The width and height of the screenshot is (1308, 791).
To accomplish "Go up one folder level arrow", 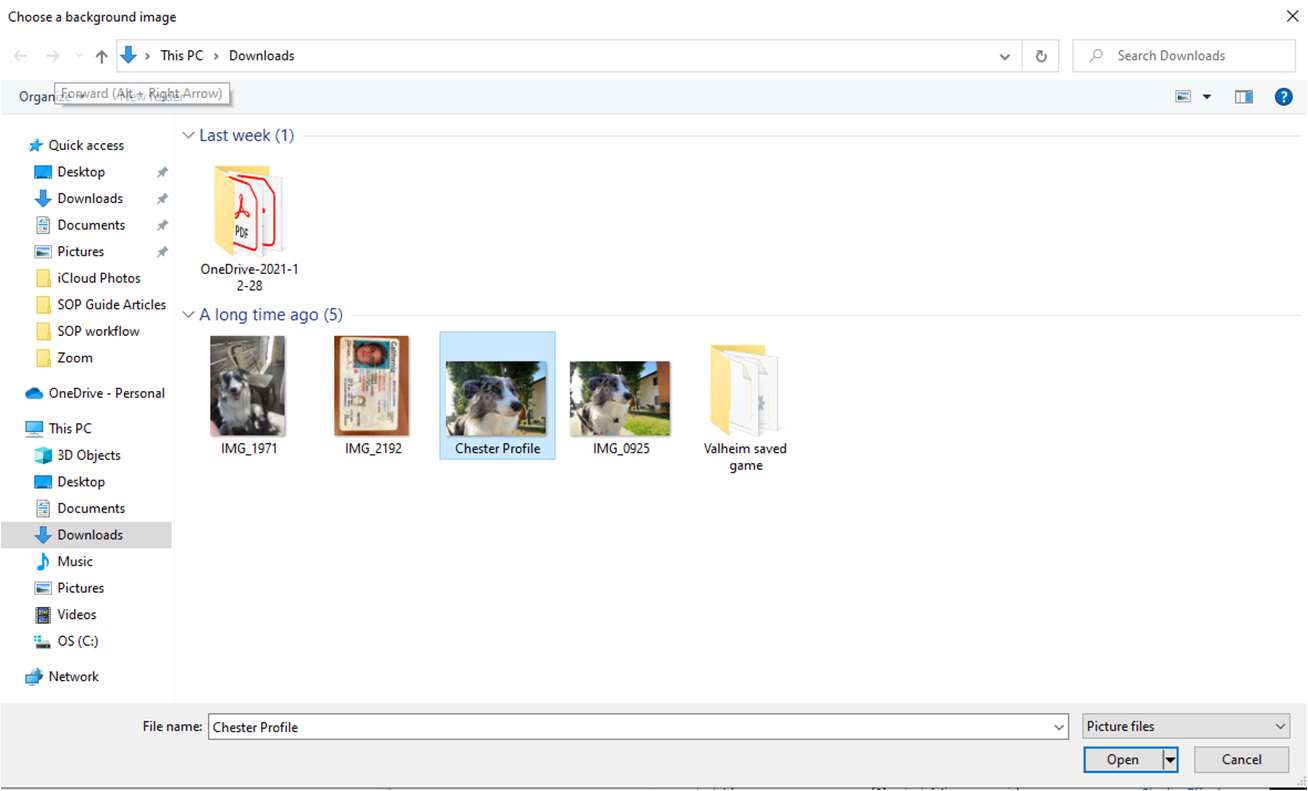I will point(101,56).
